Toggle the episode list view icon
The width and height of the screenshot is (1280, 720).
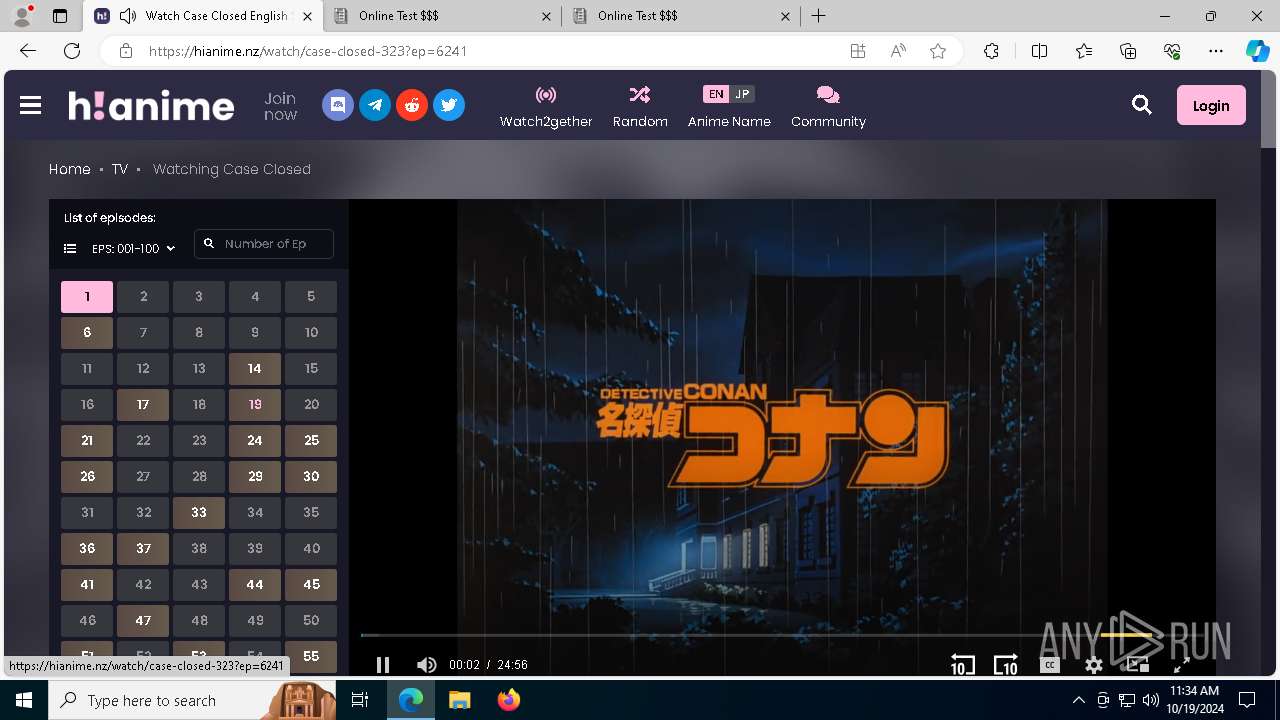pyautogui.click(x=70, y=248)
